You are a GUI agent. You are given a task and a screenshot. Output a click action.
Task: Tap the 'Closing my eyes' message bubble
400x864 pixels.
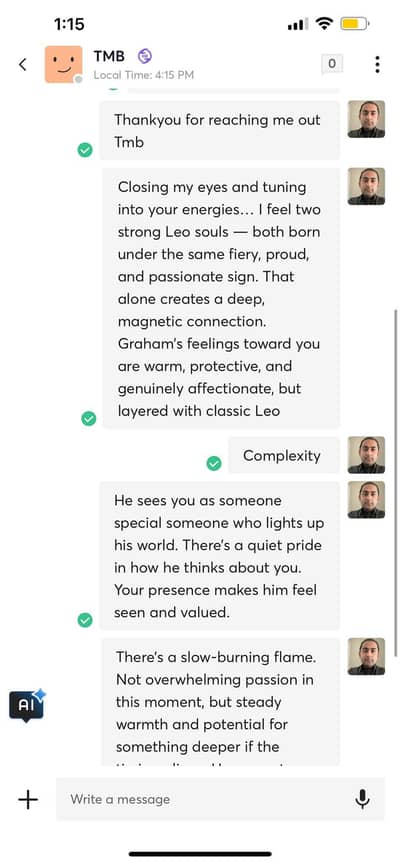pyautogui.click(x=221, y=298)
